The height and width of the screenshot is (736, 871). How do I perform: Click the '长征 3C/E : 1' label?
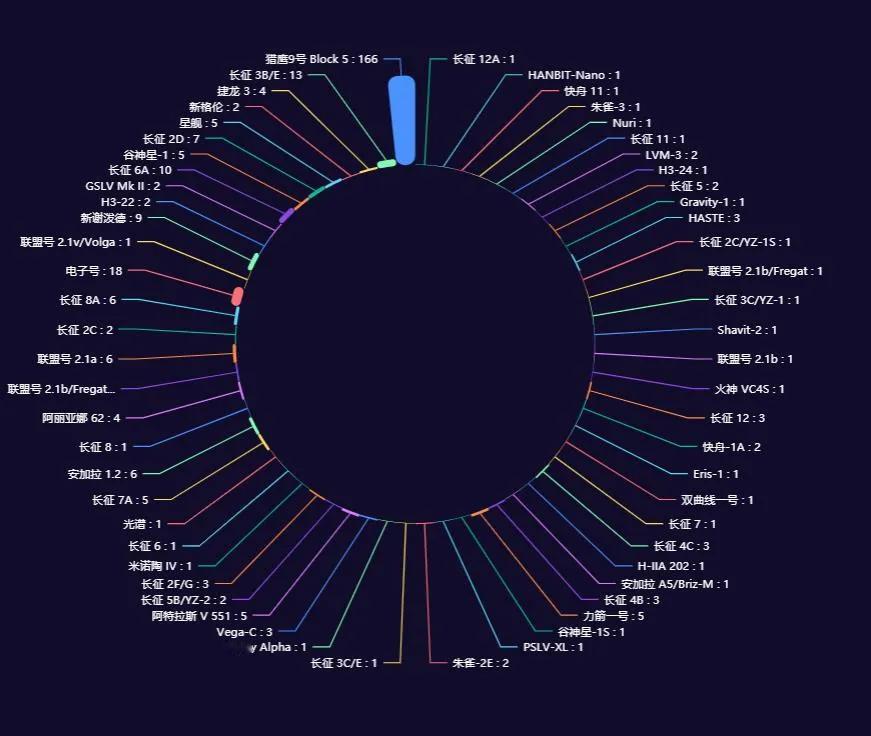pyautogui.click(x=344, y=663)
